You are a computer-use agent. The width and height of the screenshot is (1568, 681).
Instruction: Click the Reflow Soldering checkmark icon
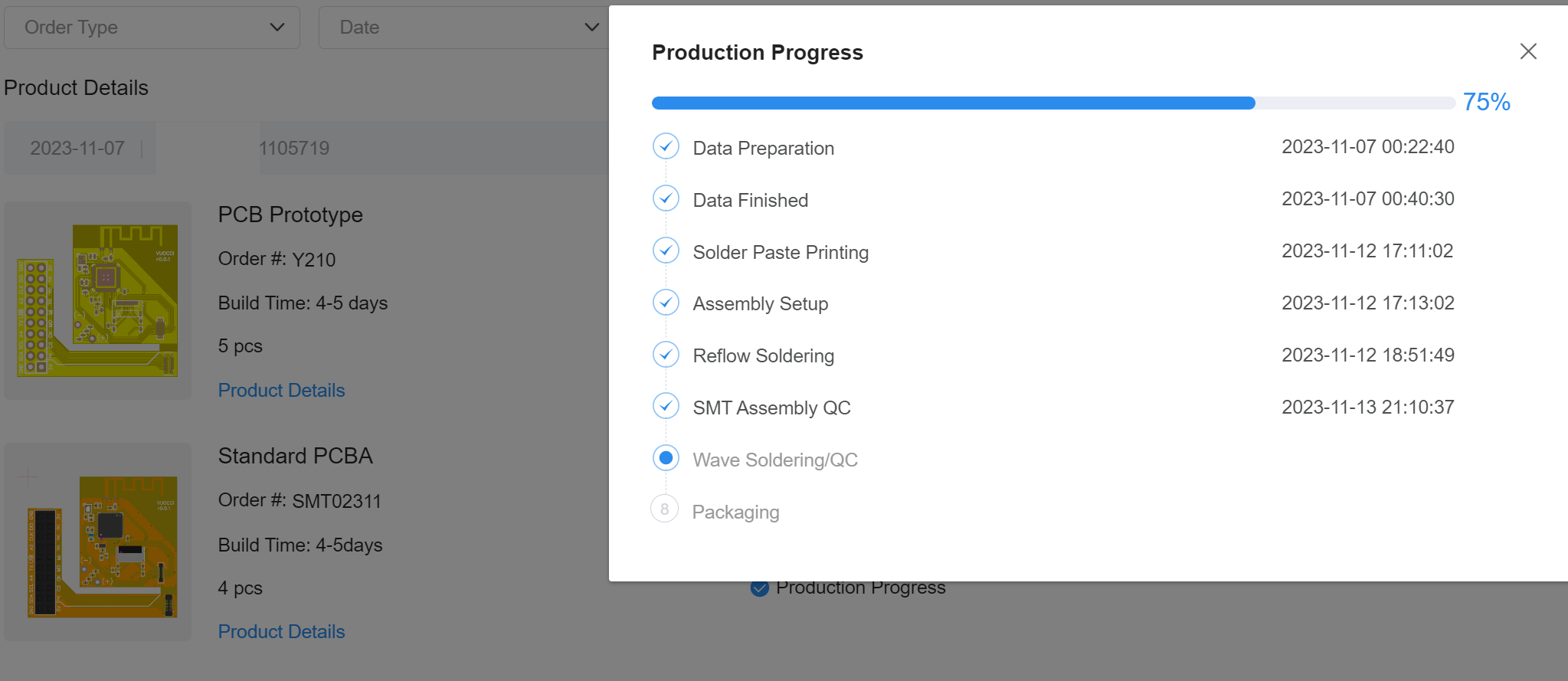[666, 355]
